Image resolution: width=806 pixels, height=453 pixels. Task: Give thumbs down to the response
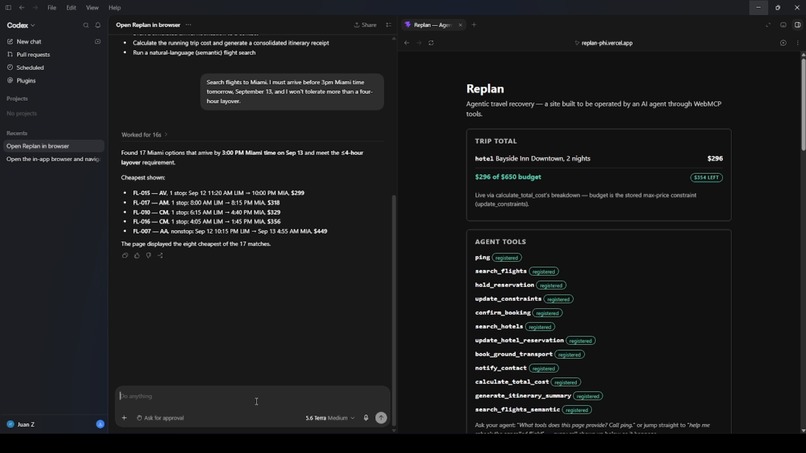(149, 255)
